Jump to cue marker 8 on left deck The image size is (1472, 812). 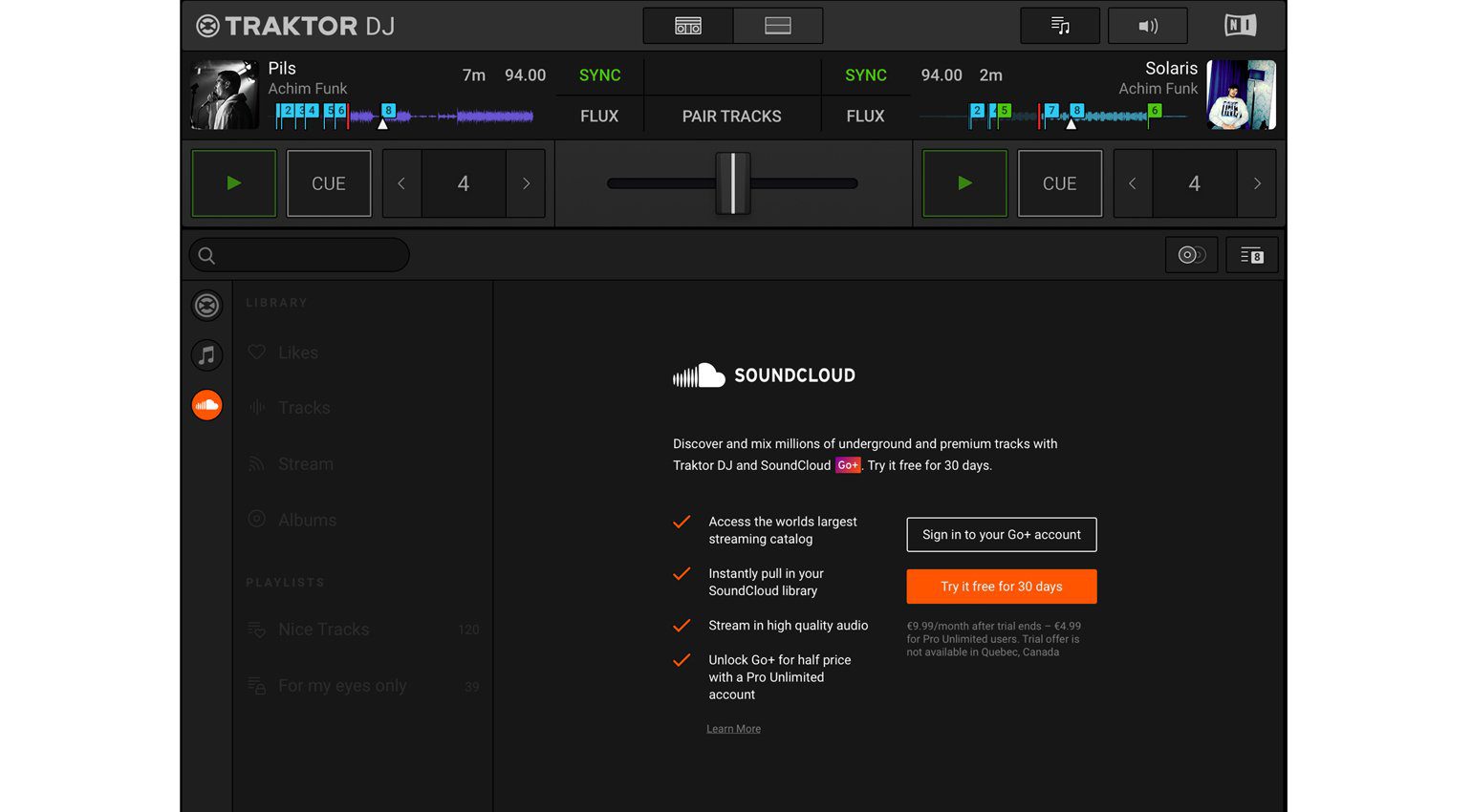(x=388, y=111)
